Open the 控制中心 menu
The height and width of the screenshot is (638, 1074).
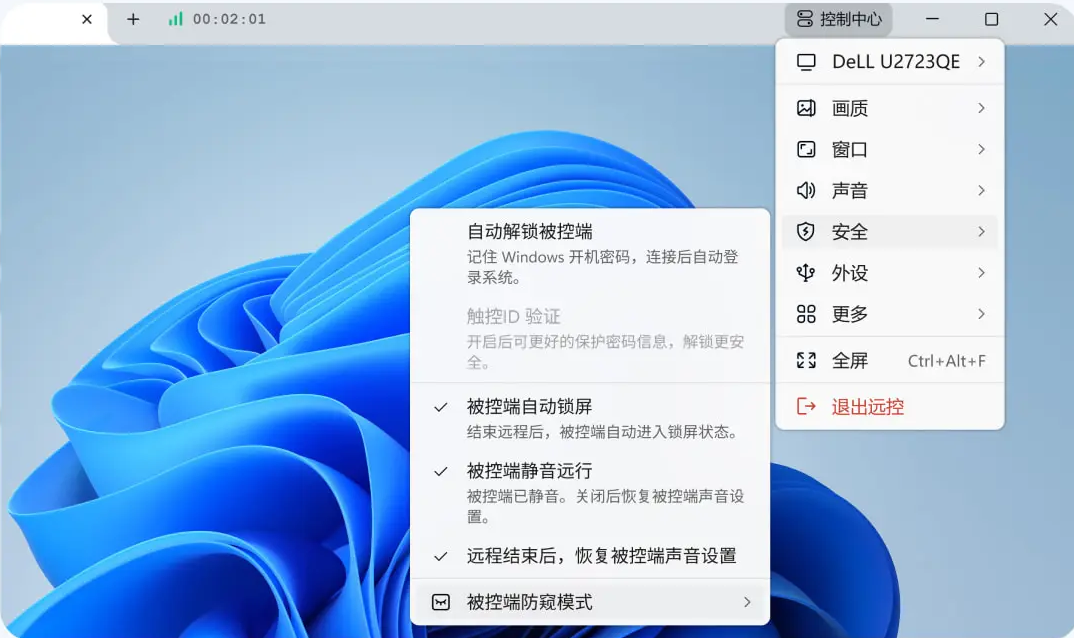pyautogui.click(x=837, y=18)
